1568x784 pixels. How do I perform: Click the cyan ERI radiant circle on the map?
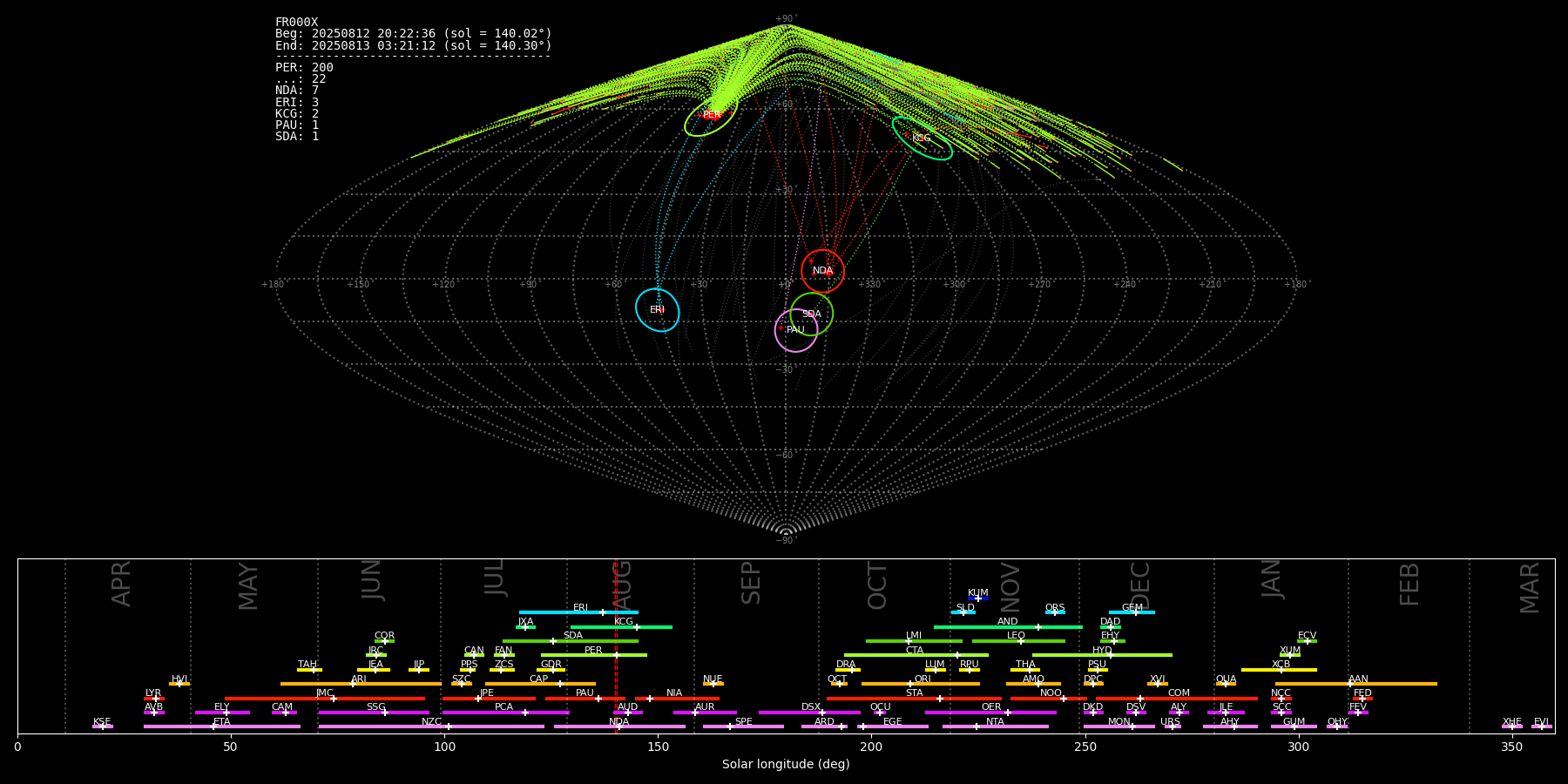click(x=657, y=309)
